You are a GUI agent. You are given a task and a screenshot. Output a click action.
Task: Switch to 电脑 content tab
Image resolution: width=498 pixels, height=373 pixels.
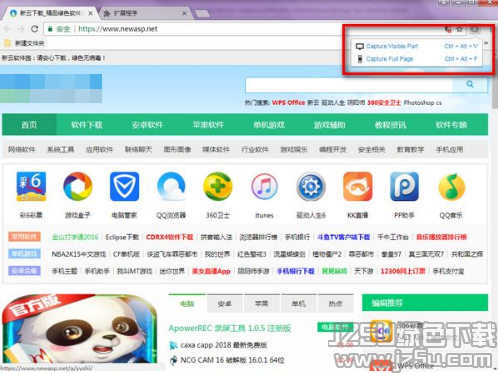pyautogui.click(x=187, y=303)
